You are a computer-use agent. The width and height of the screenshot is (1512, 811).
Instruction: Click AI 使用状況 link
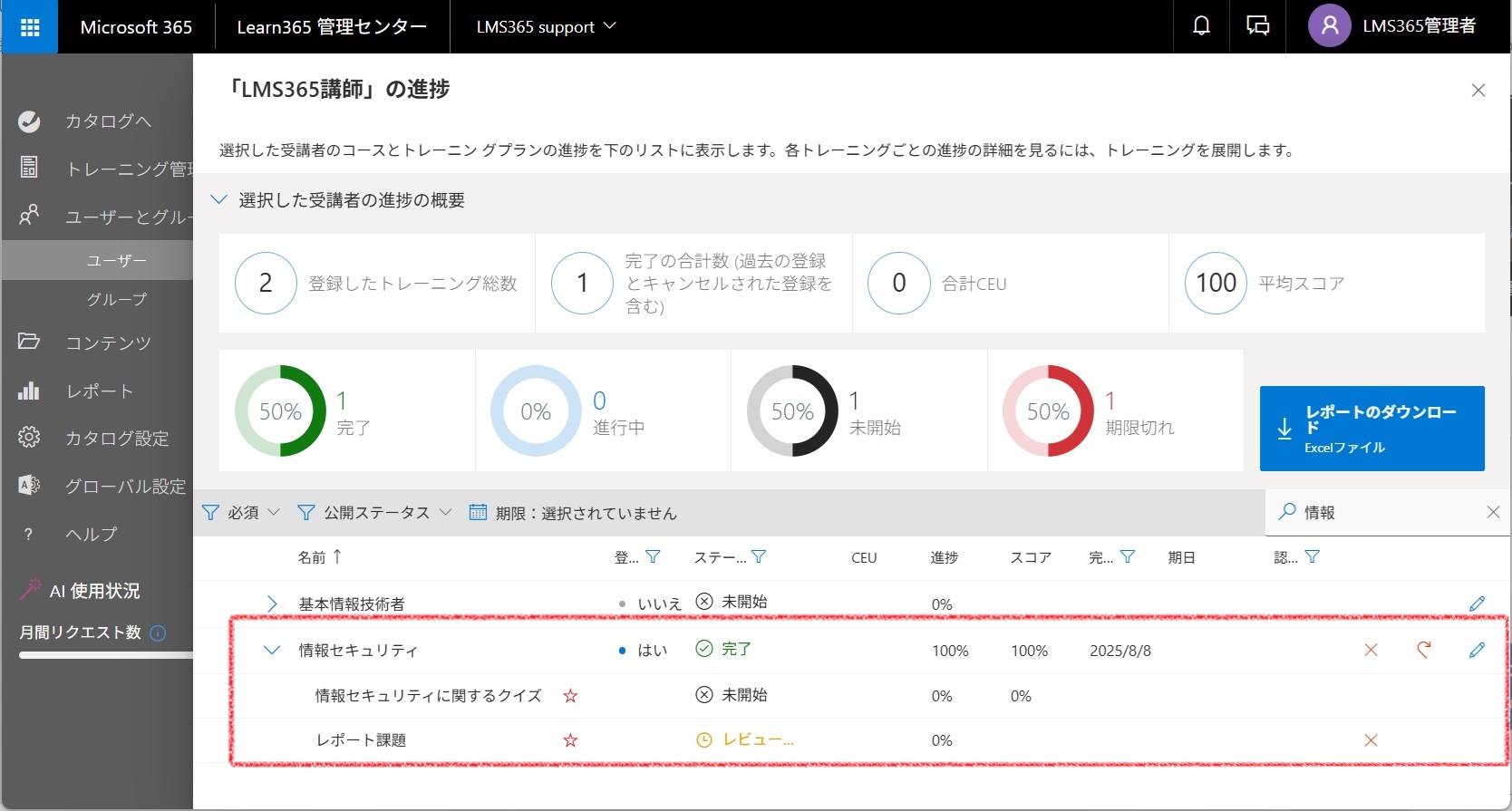(94, 591)
